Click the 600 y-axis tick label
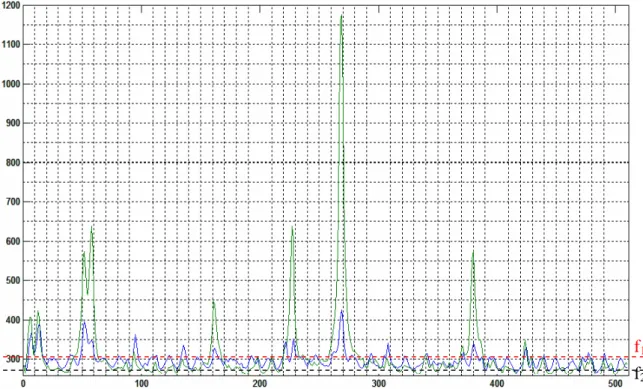 tap(13, 241)
